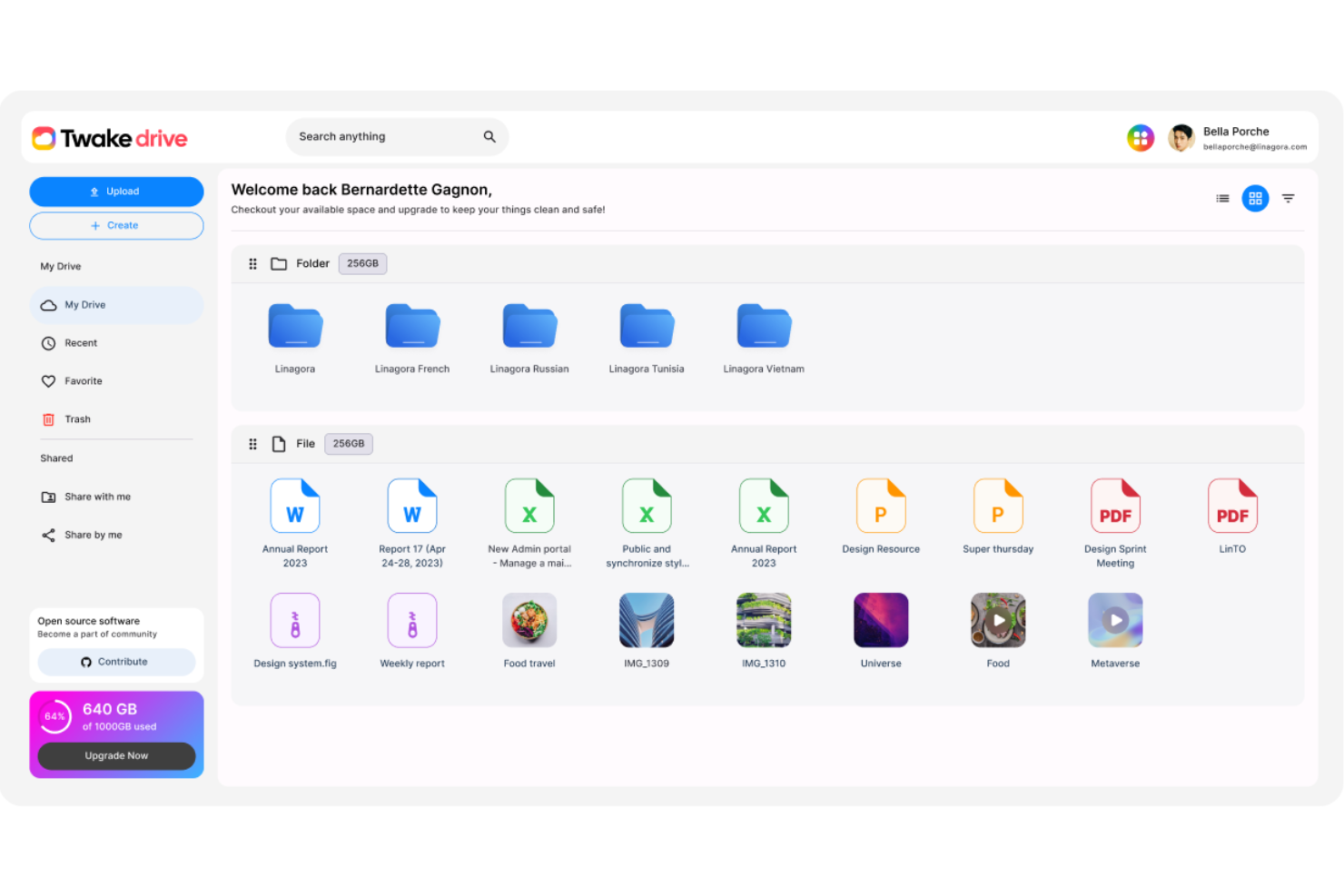Screen dimensions: 1344x896
Task: Click the 256GB badge next to File
Action: pos(348,443)
